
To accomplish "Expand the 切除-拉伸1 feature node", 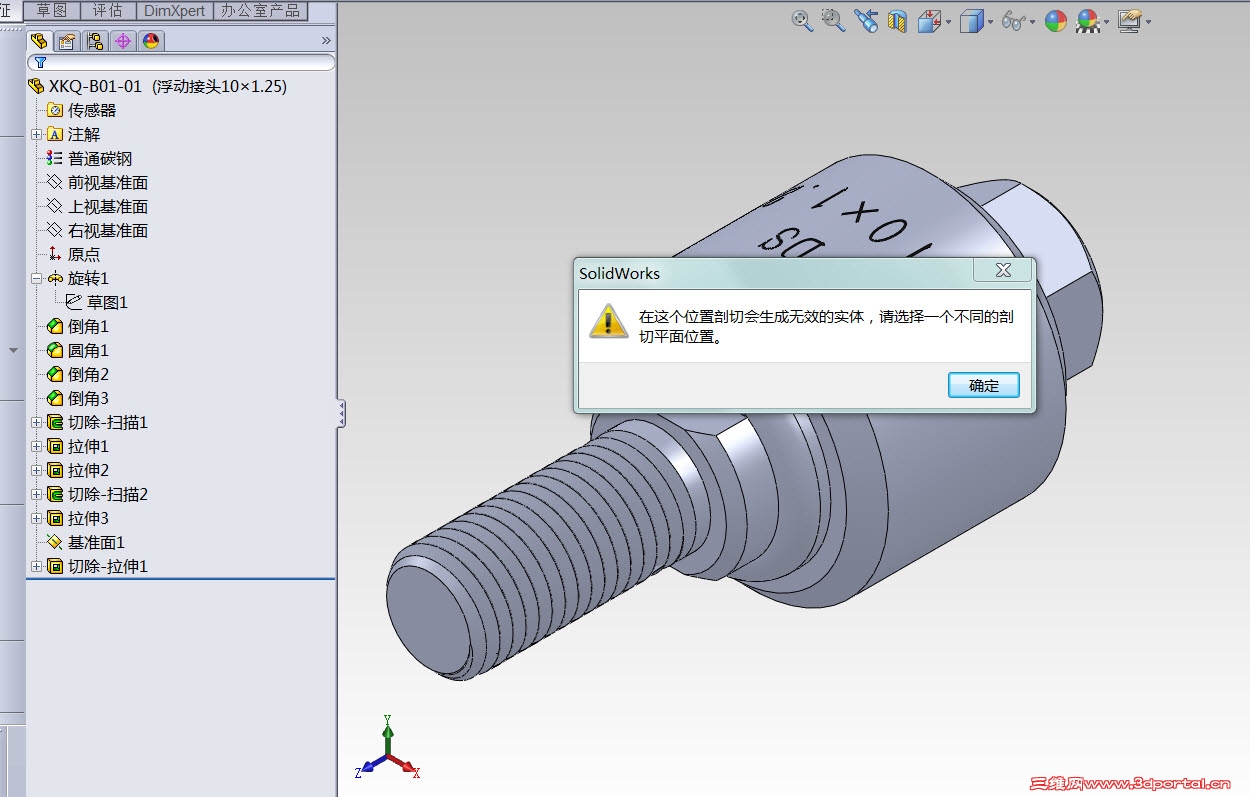I will tap(36, 566).
